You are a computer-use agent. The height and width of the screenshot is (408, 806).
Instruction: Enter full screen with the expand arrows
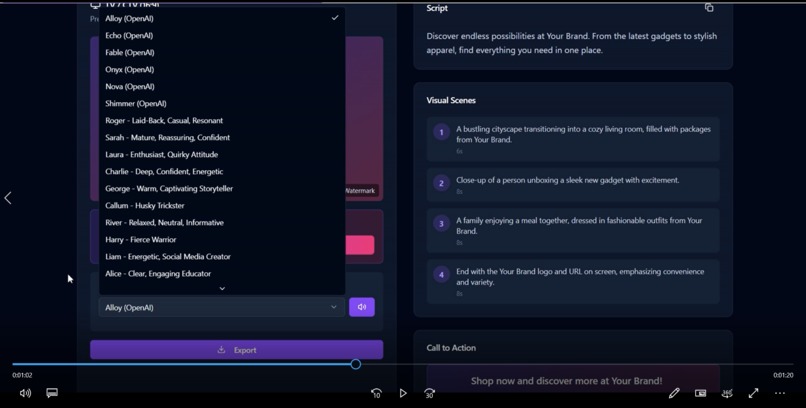tap(754, 393)
